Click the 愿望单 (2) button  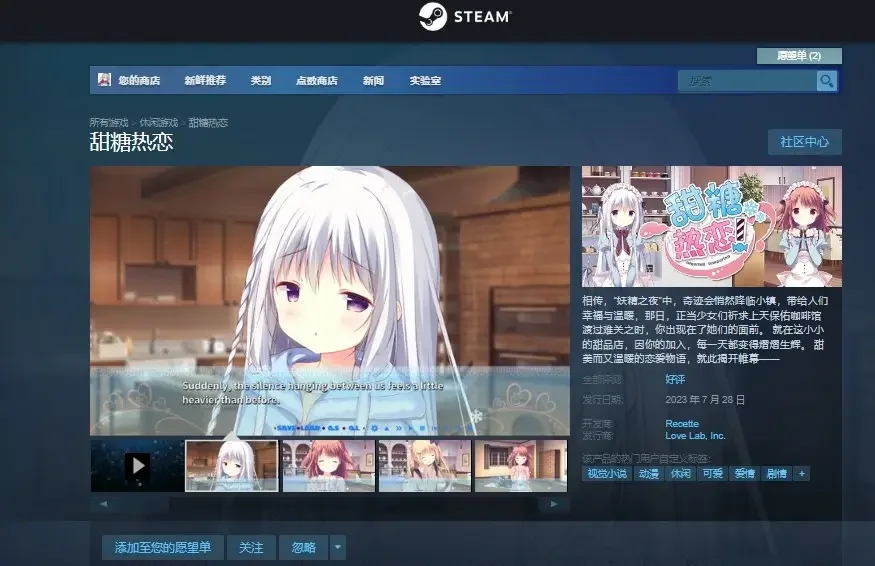pyautogui.click(x=799, y=56)
